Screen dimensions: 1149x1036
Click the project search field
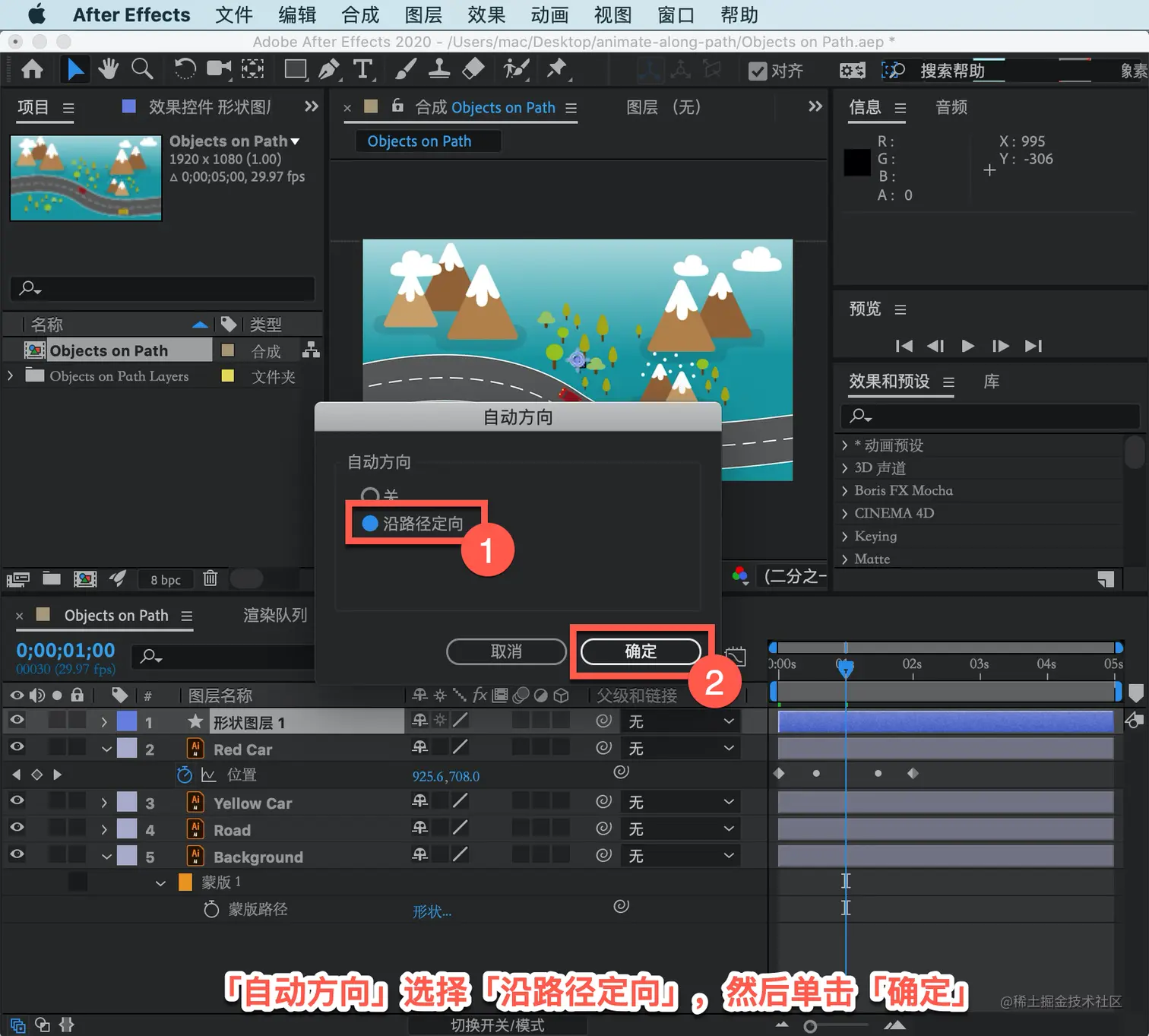[163, 288]
